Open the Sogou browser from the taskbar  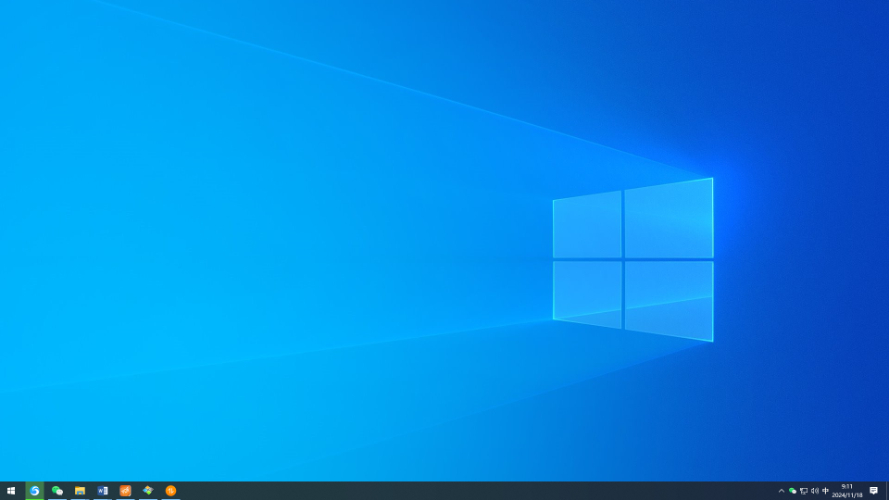pos(35,491)
